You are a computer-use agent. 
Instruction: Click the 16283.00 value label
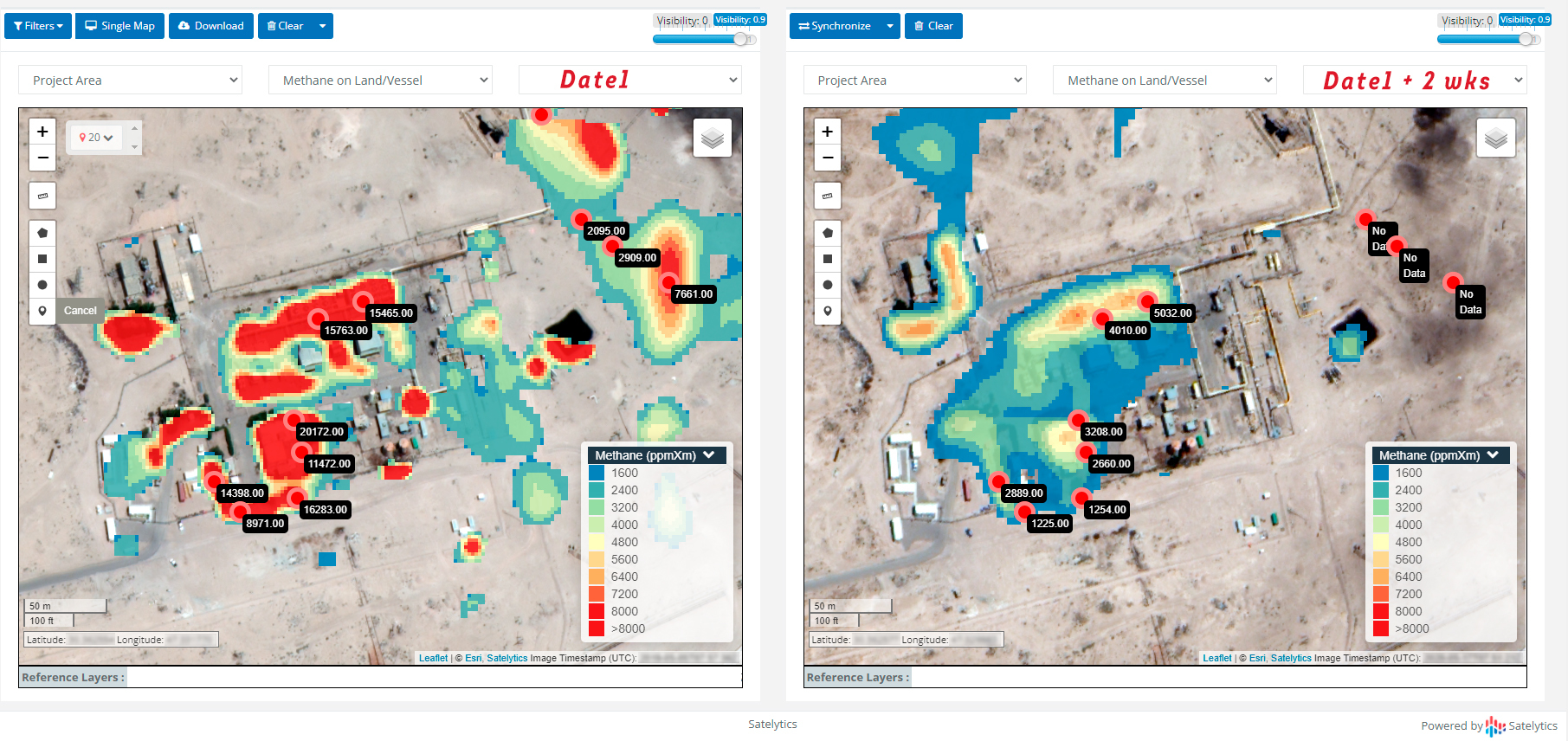click(326, 509)
